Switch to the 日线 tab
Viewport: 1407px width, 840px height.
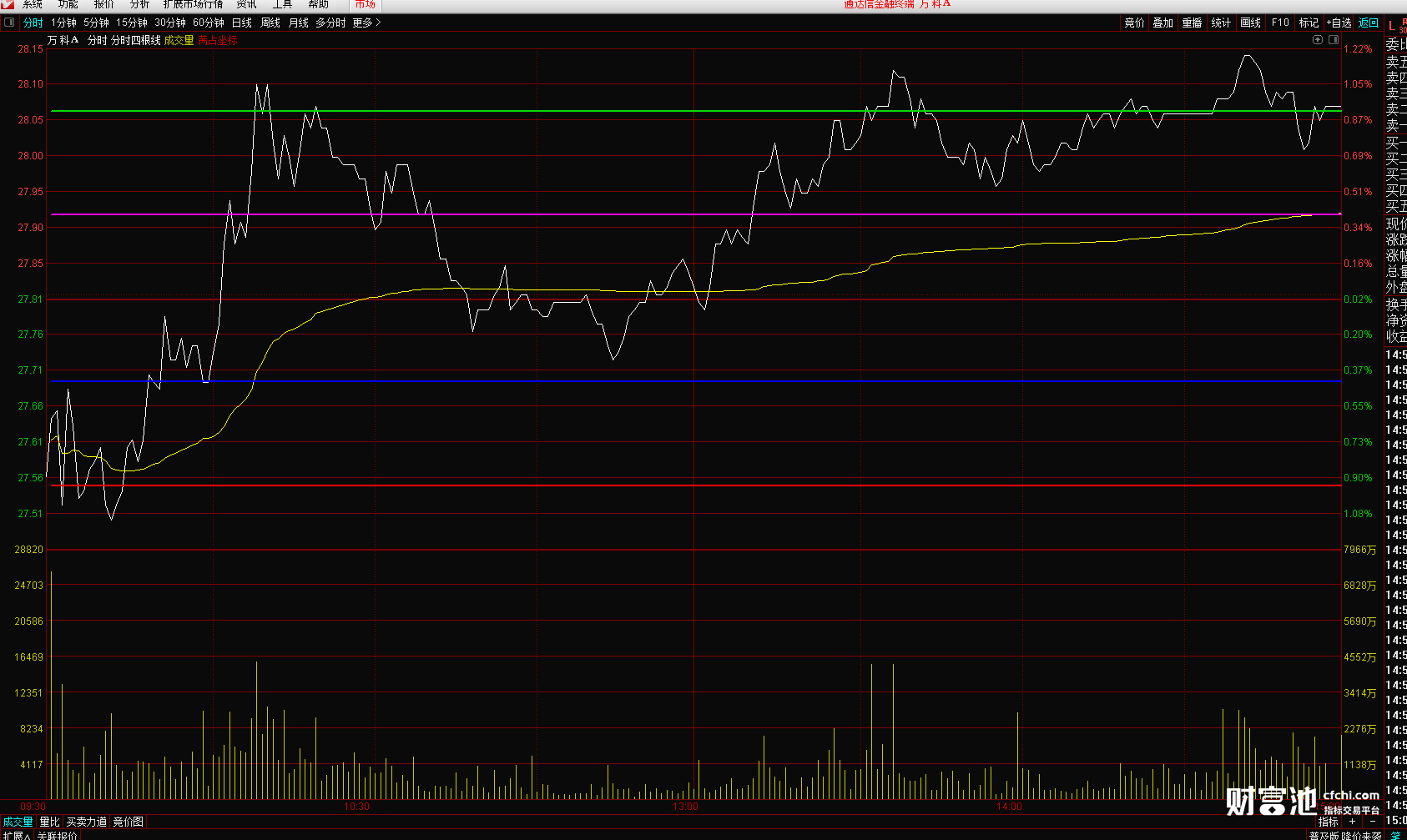point(241,23)
